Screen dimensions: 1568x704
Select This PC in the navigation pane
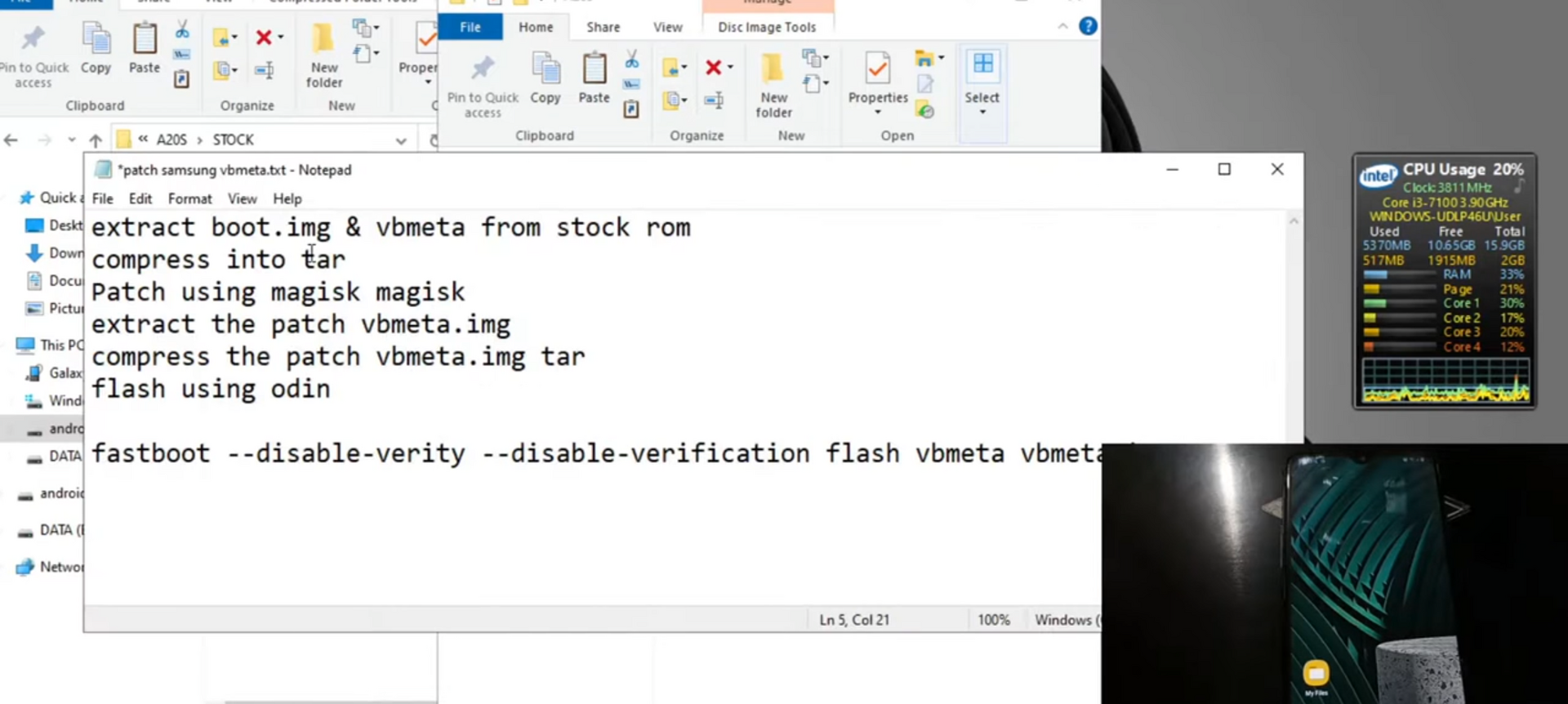pyautogui.click(x=49, y=345)
